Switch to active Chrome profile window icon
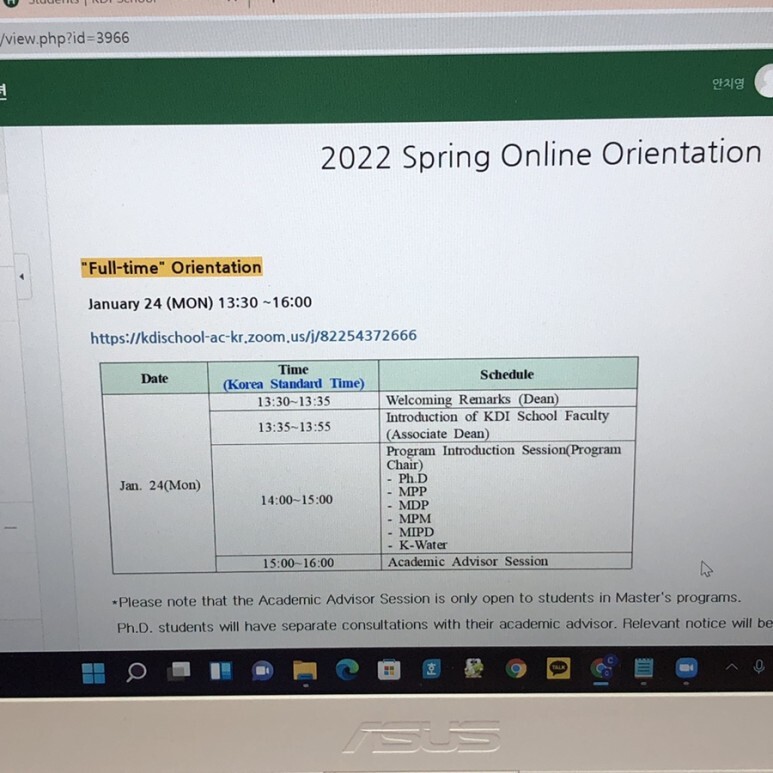This screenshot has width=773, height=773. (601, 668)
